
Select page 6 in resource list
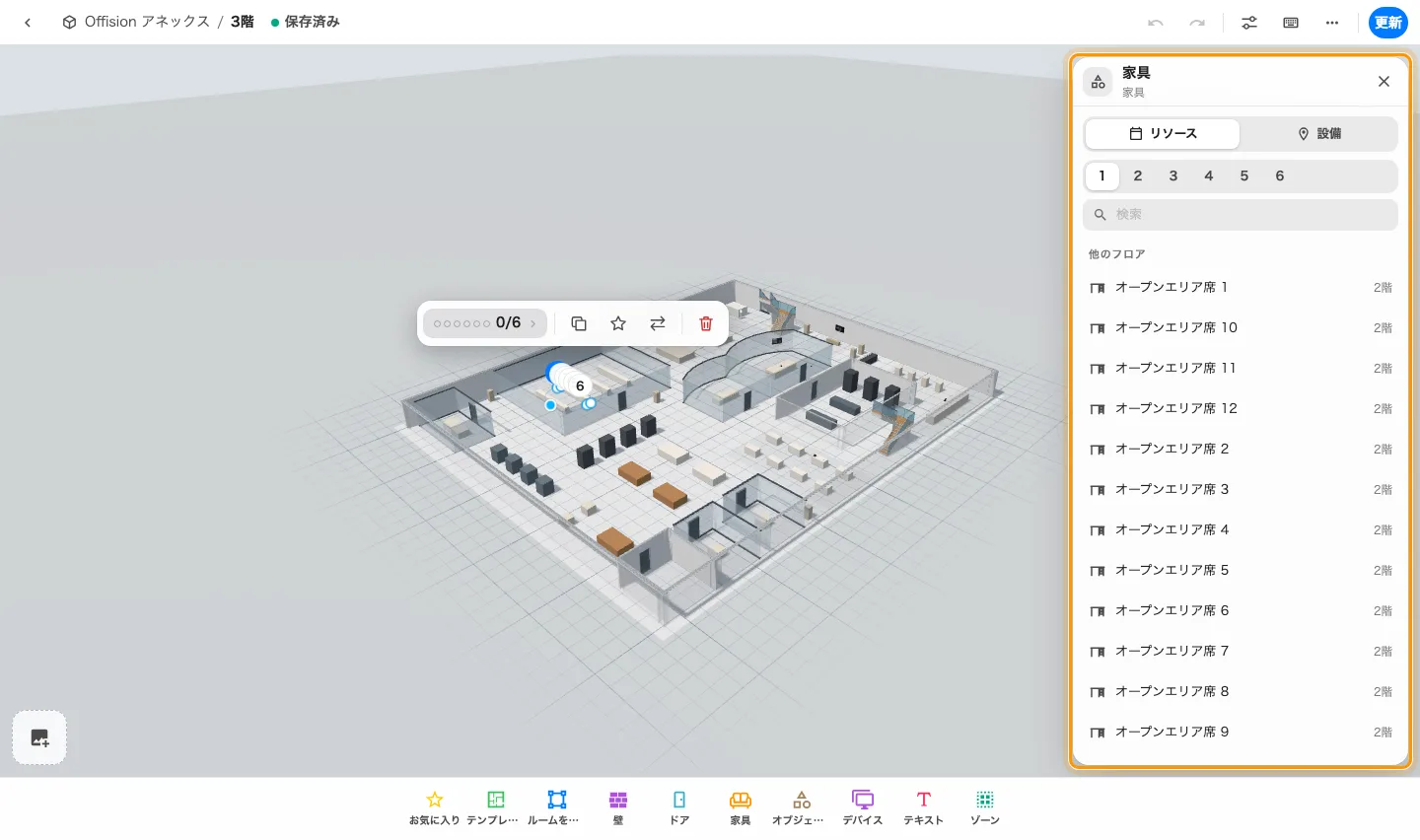coord(1280,176)
